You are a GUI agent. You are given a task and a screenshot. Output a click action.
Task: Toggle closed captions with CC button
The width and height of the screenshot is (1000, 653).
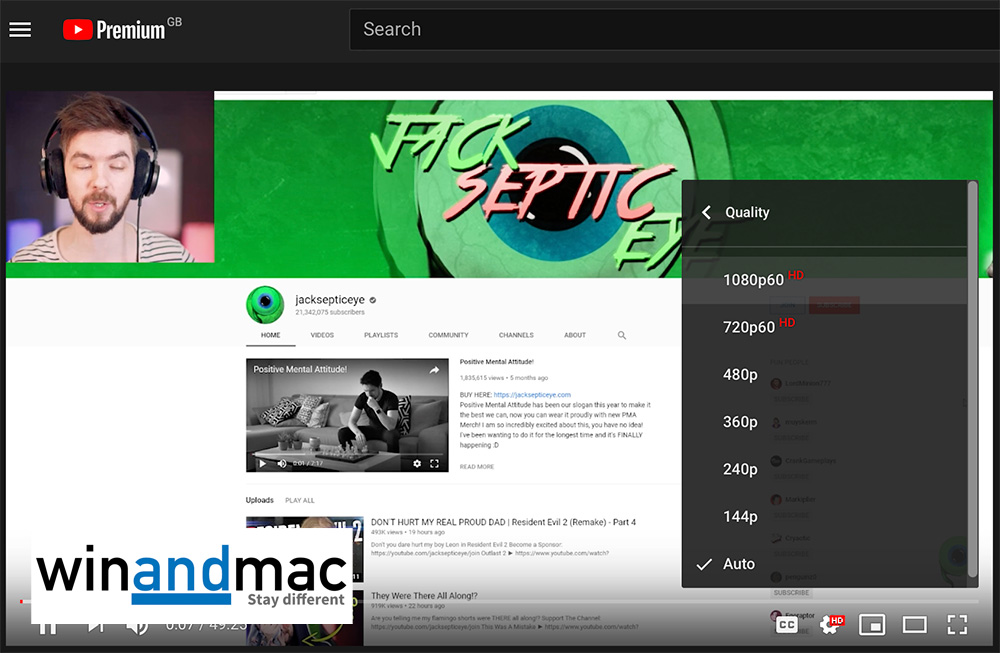tap(786, 625)
